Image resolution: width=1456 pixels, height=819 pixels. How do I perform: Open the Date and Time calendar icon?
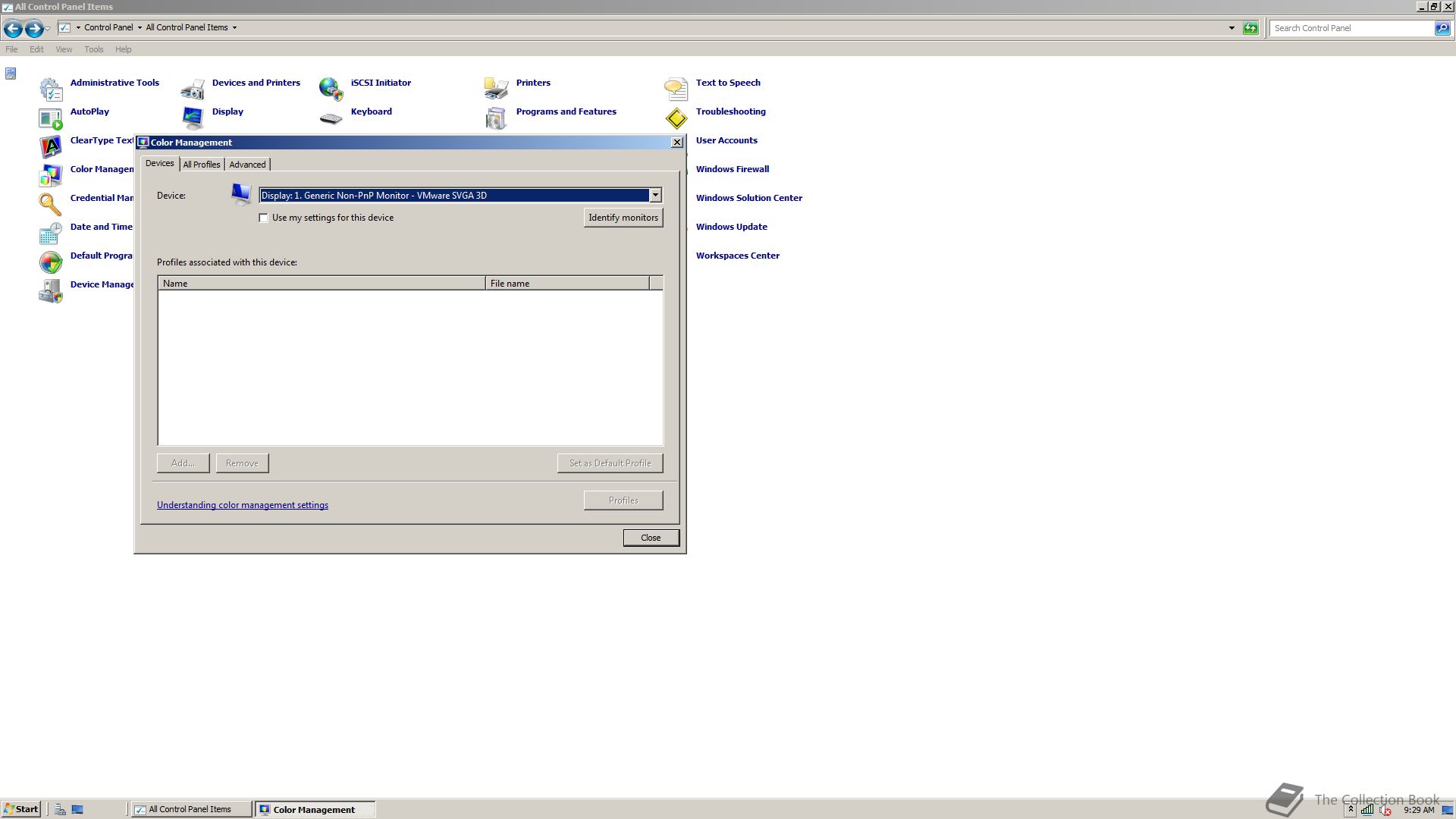coord(51,234)
